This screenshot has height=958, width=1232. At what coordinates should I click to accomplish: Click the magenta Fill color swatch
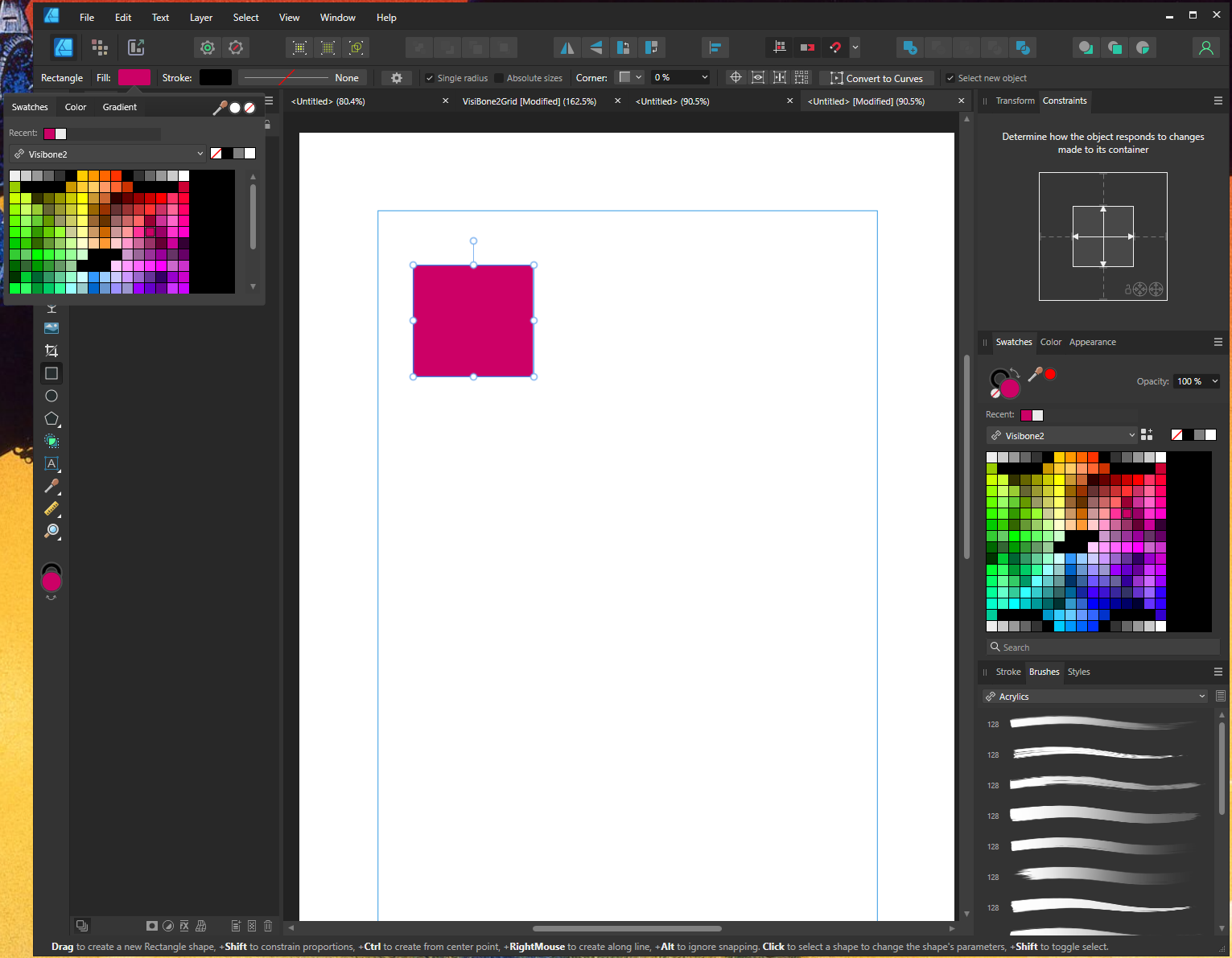point(134,77)
